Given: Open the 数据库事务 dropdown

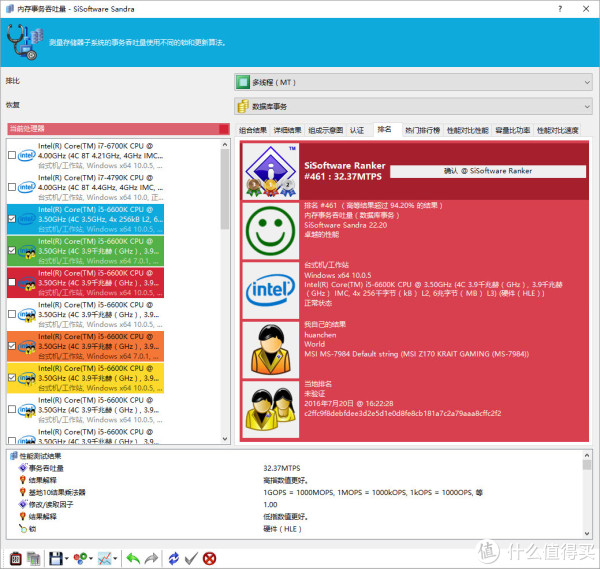Looking at the screenshot, I should [413, 106].
